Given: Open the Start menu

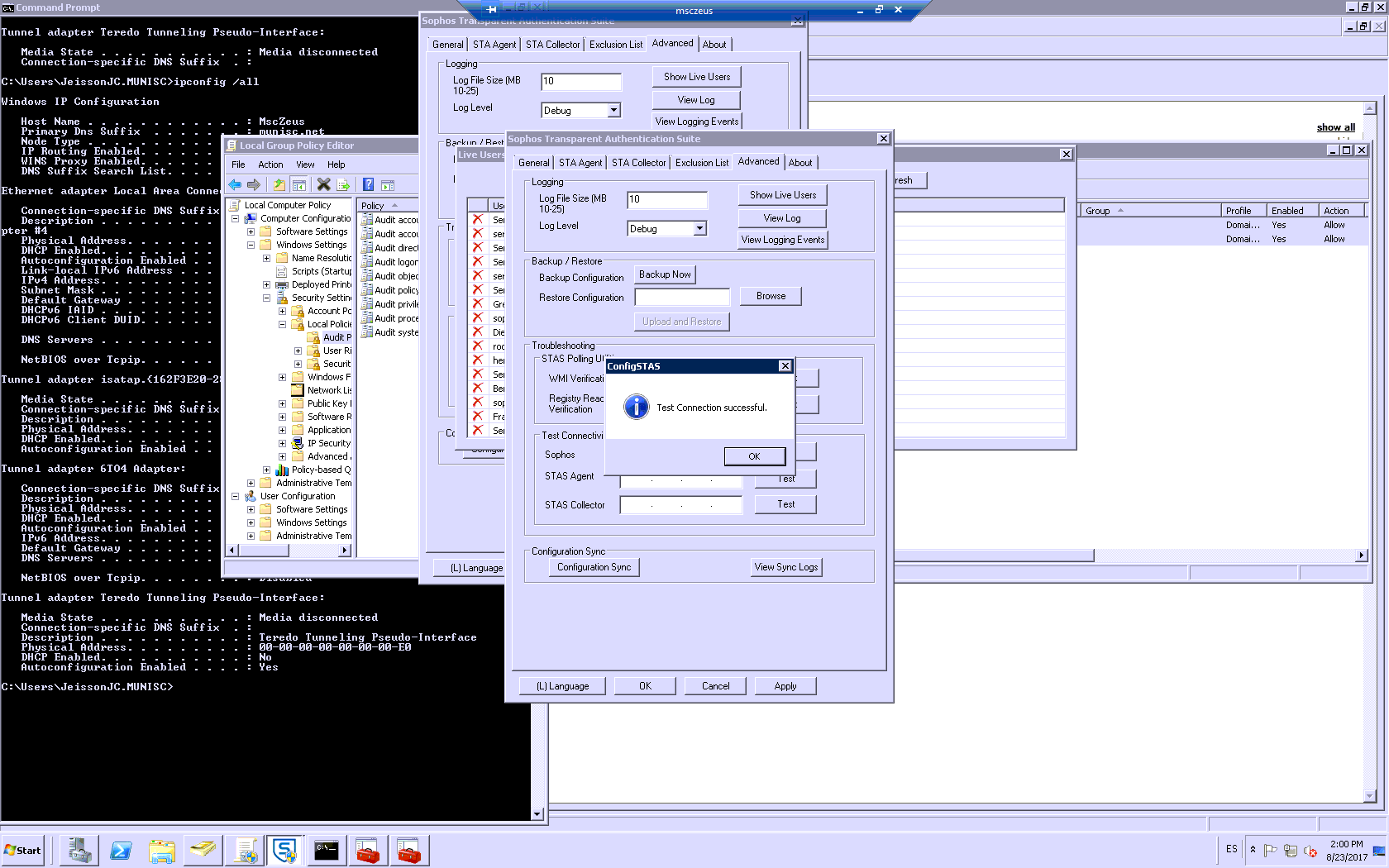Looking at the screenshot, I should [23, 850].
